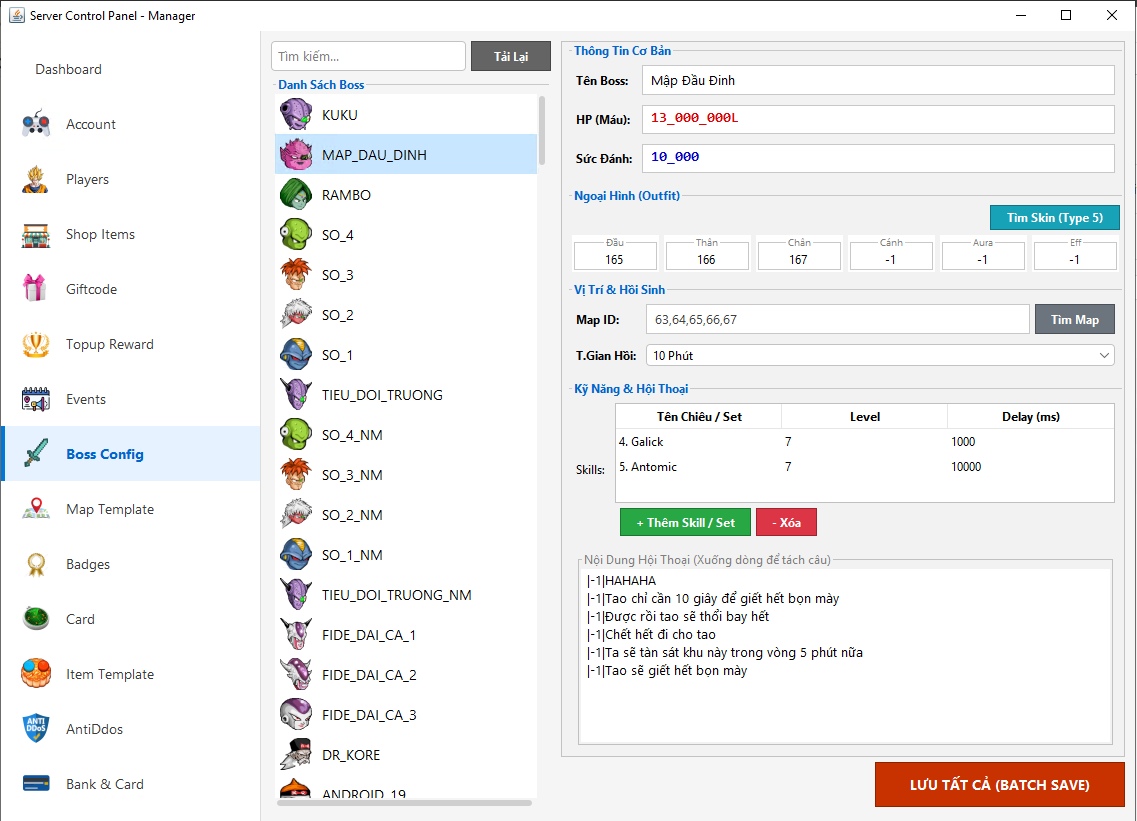
Task: Click the Delay value 10000 cell
Action: (x=1030, y=466)
